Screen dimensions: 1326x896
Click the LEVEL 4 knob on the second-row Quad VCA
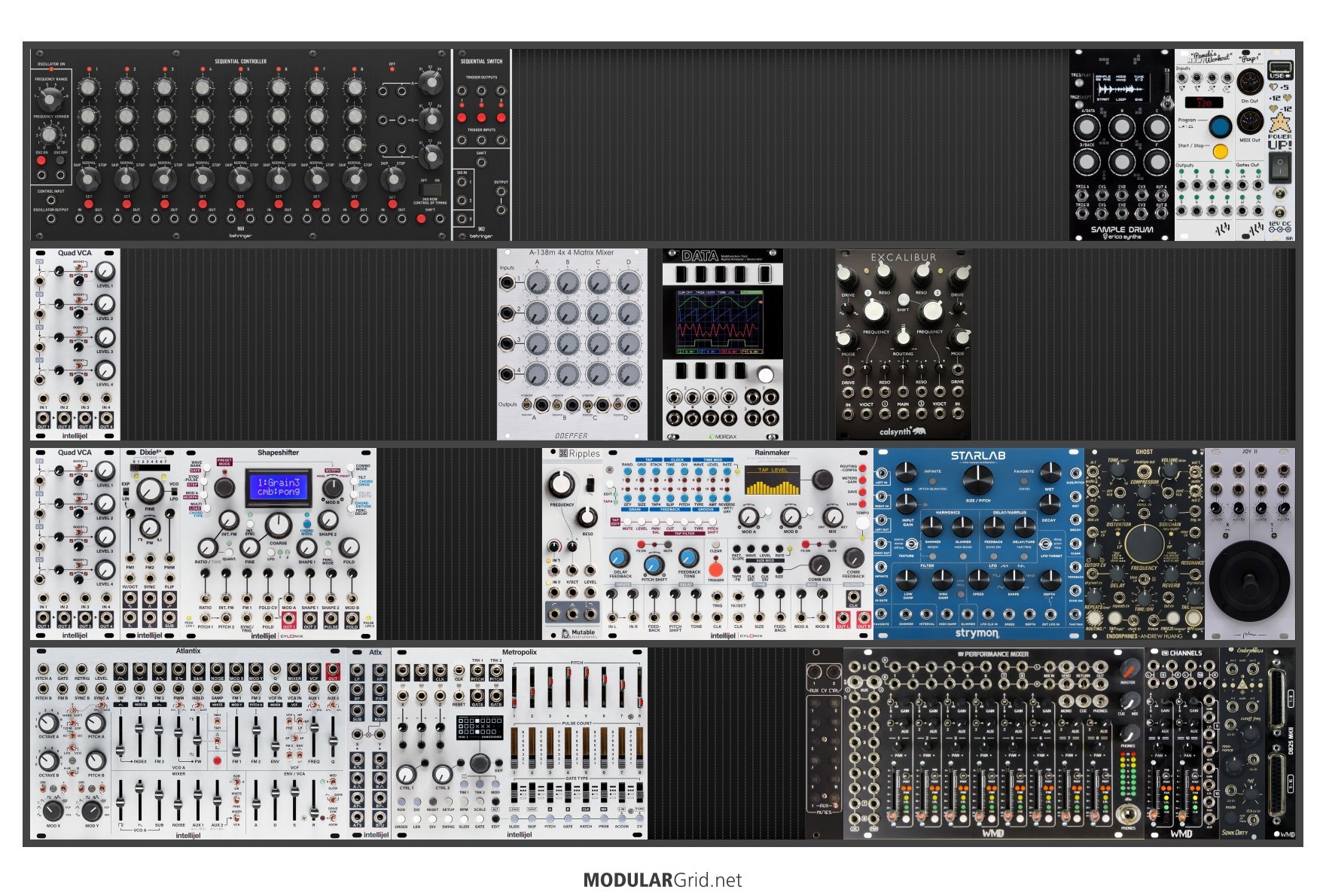coord(105,370)
